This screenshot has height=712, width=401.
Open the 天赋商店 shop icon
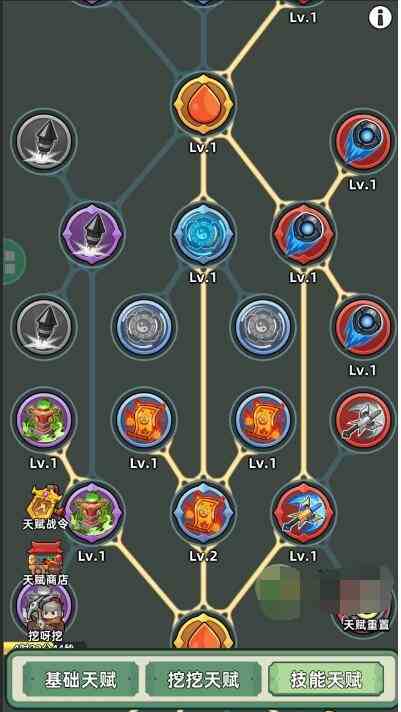pyautogui.click(x=45, y=562)
